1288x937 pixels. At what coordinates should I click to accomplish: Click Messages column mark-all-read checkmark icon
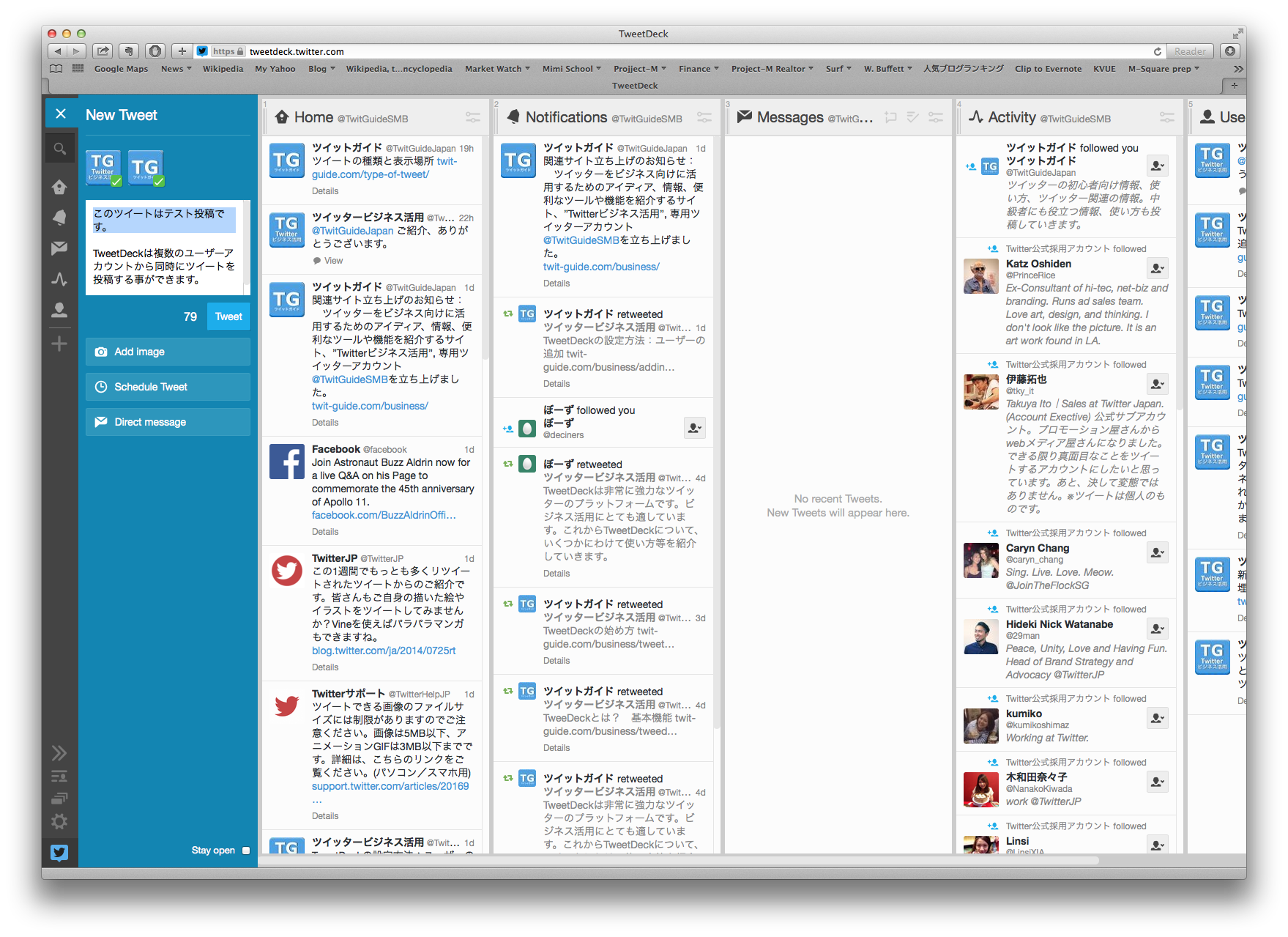(x=913, y=117)
